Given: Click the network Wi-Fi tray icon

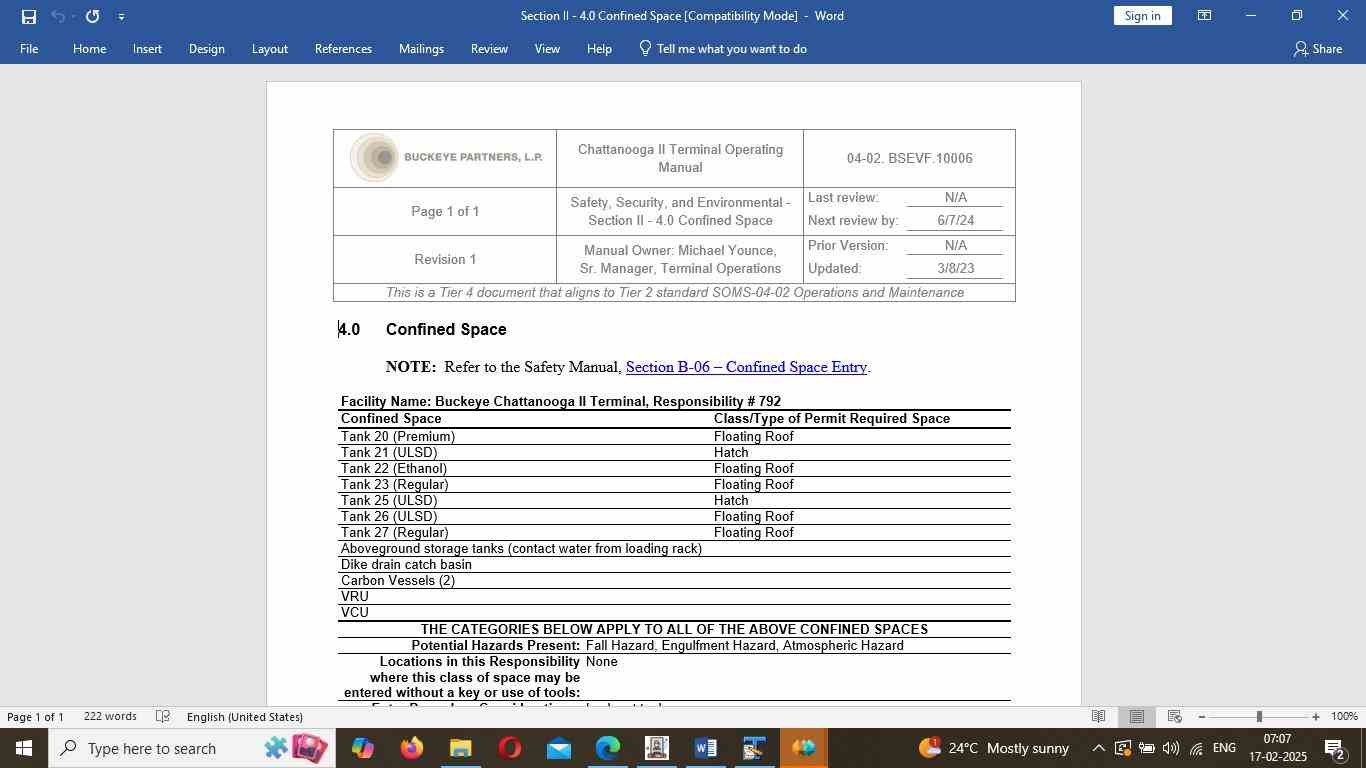Looking at the screenshot, I should (x=1196, y=748).
